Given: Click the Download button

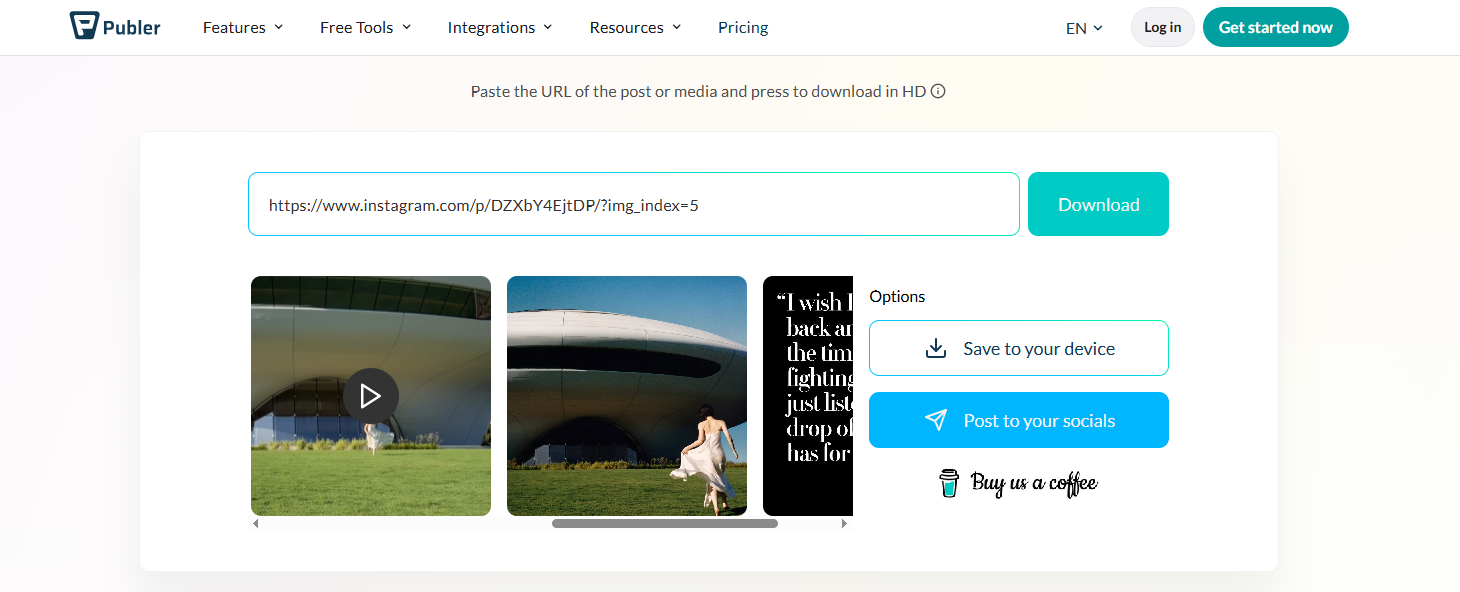Looking at the screenshot, I should click(x=1098, y=204).
